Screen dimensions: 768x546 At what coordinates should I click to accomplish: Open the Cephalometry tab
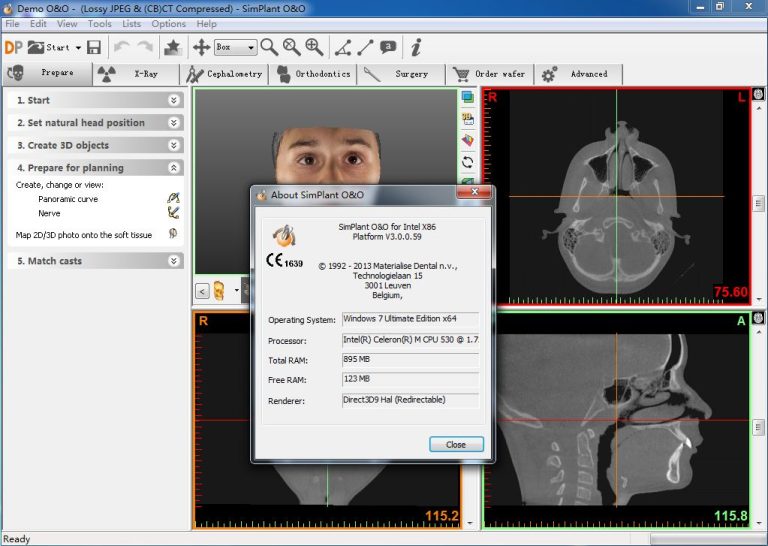pos(224,74)
